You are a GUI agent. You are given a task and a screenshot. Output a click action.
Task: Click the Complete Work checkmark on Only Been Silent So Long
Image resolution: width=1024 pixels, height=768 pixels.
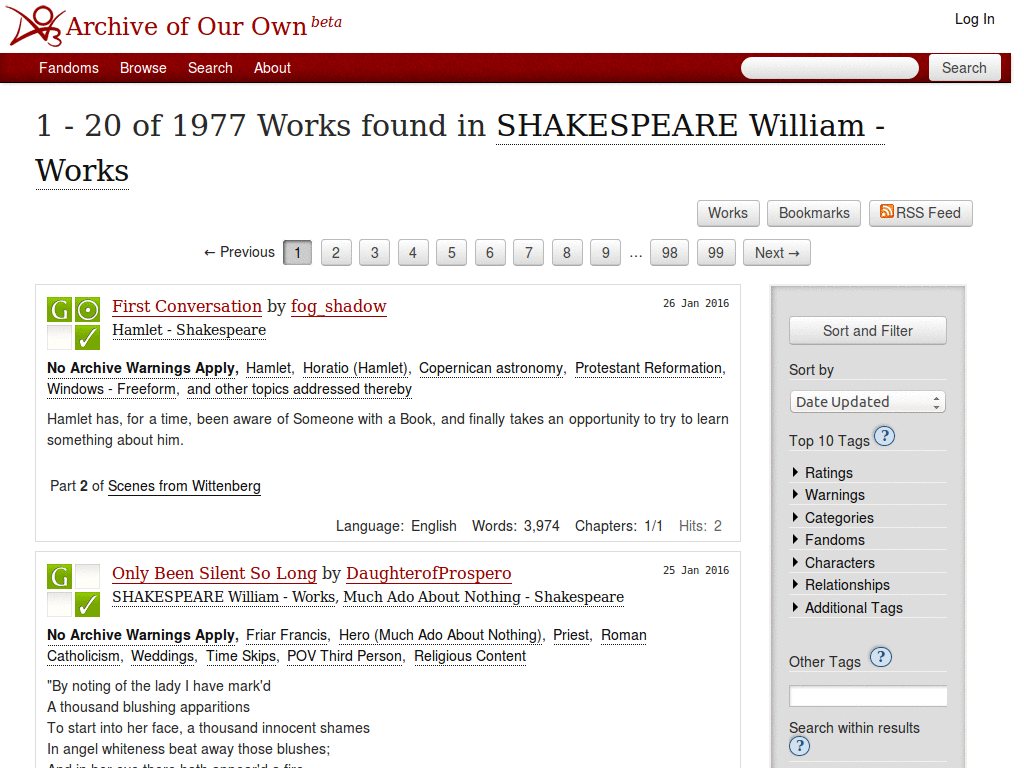88,604
